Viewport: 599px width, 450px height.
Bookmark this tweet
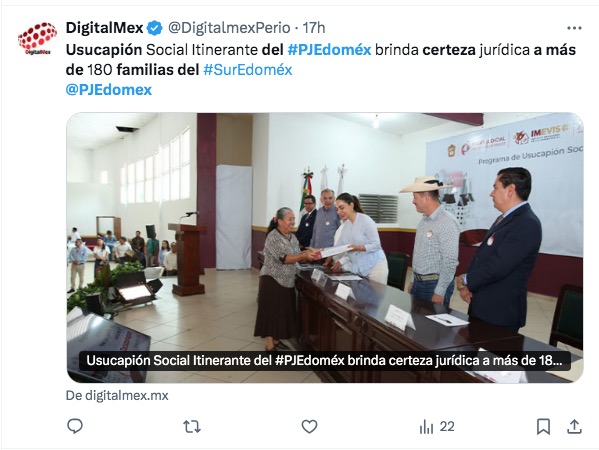(543, 427)
